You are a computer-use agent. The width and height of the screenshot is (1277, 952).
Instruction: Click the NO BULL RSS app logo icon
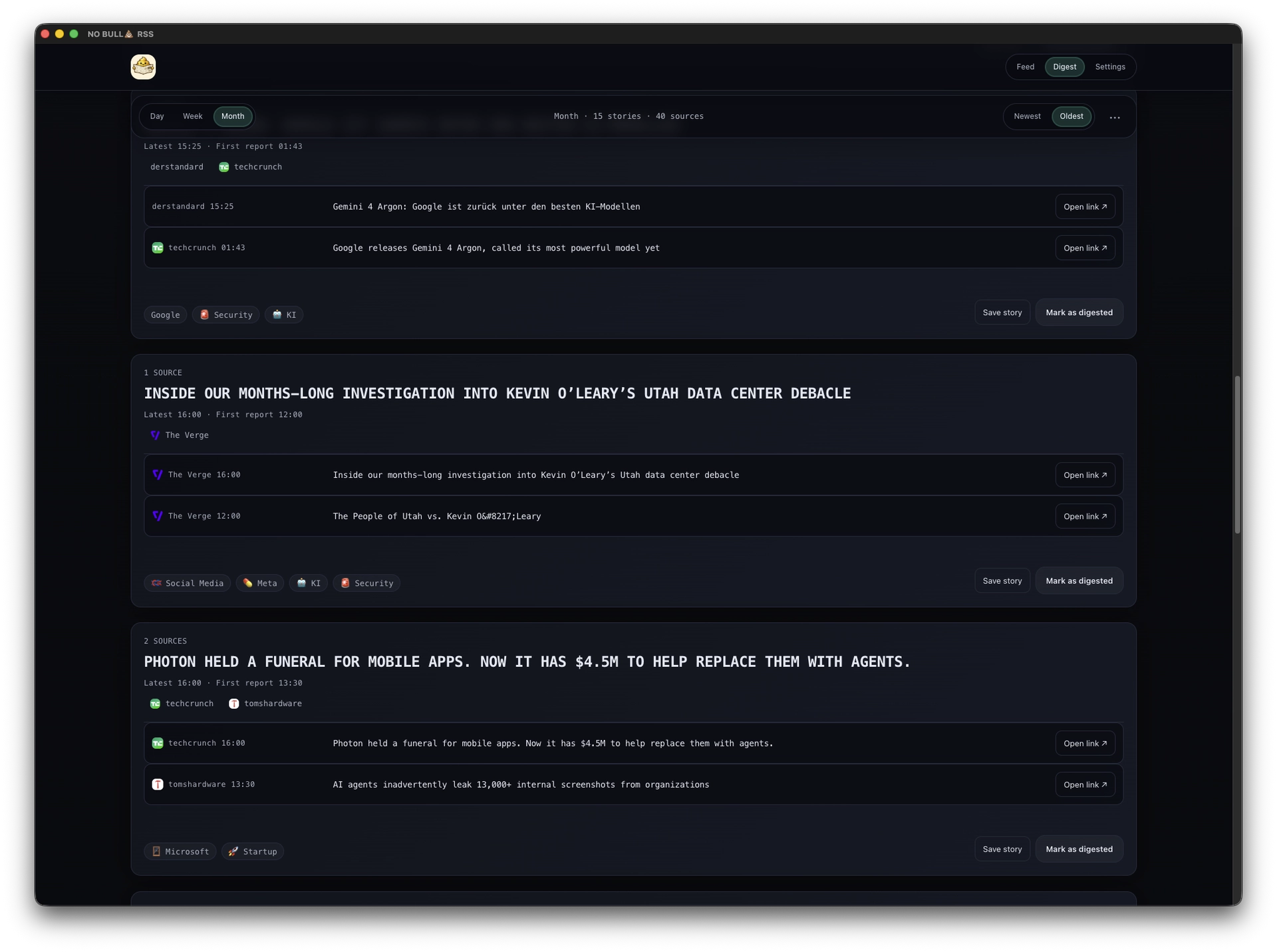(143, 66)
